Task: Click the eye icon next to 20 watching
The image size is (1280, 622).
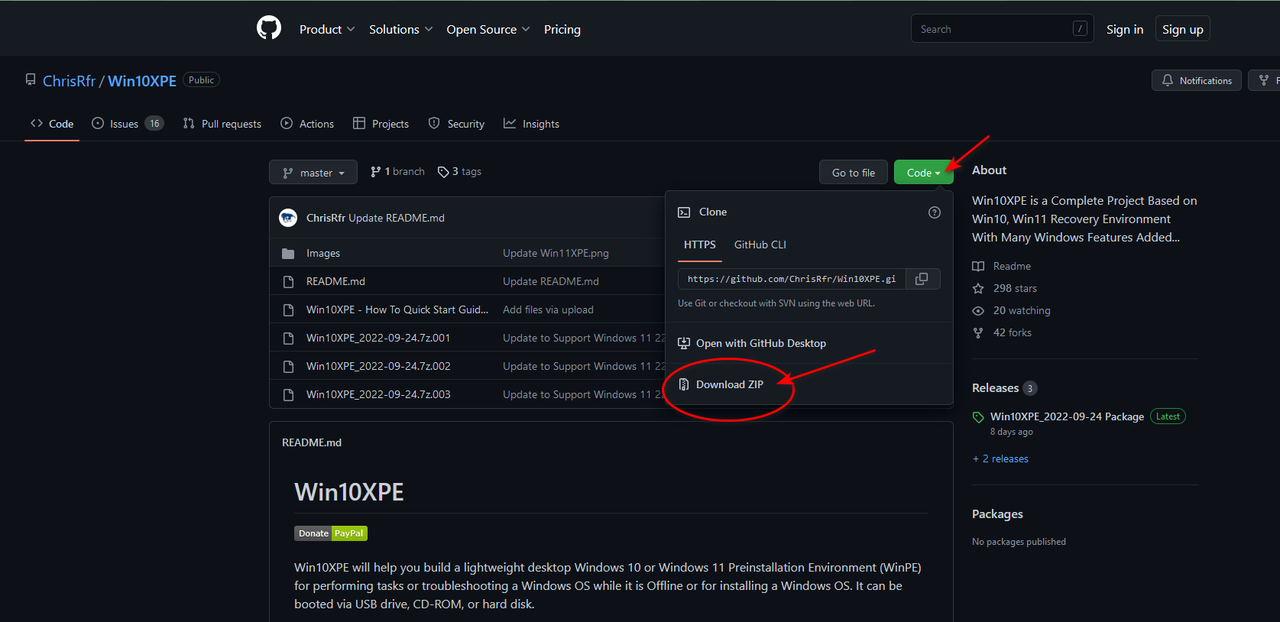Action: click(x=978, y=310)
